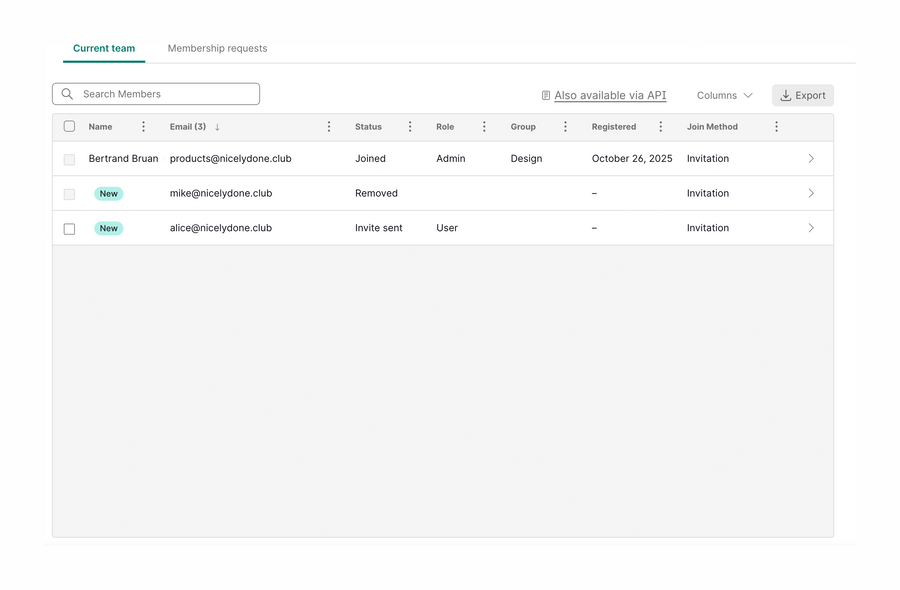Click the download icon in Export button
The image size is (900, 590).
(x=786, y=95)
